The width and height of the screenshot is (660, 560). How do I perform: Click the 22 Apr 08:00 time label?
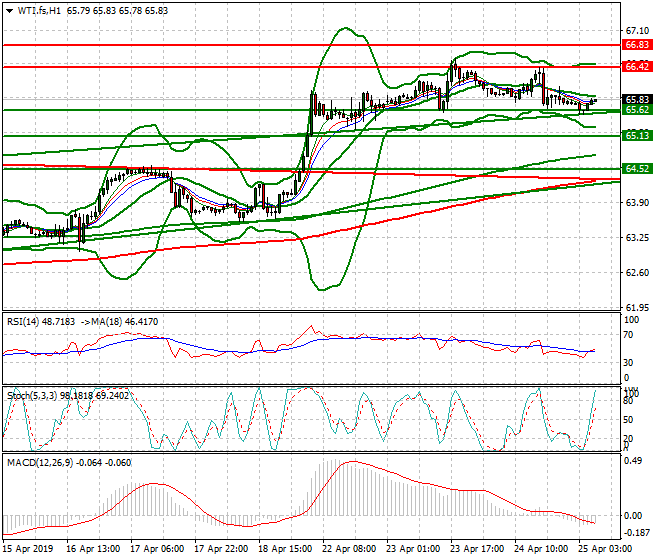pos(349,549)
